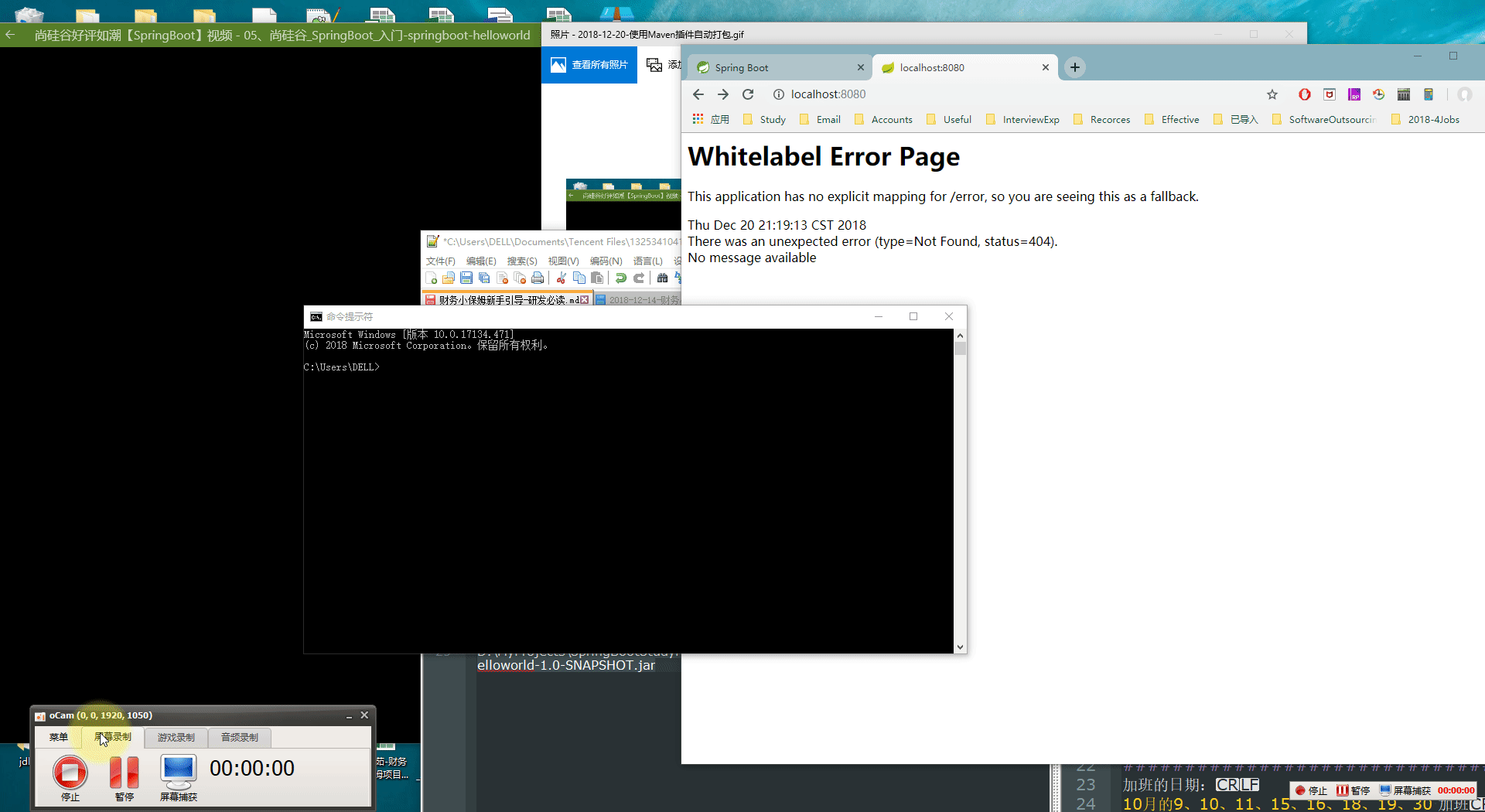Go back in the Chrome browser

(x=698, y=94)
